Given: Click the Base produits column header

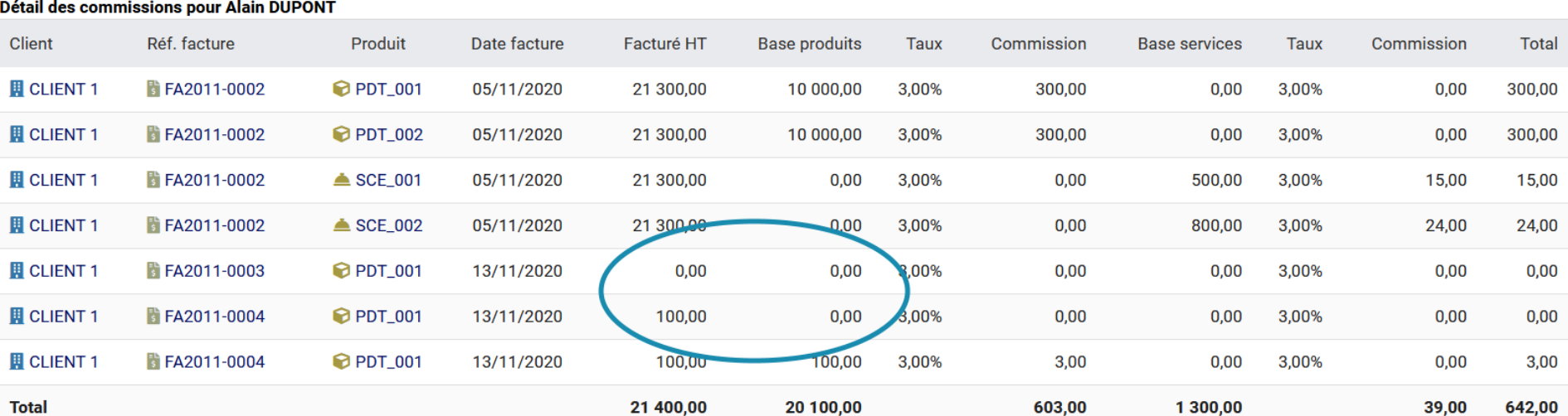Looking at the screenshot, I should click(809, 44).
